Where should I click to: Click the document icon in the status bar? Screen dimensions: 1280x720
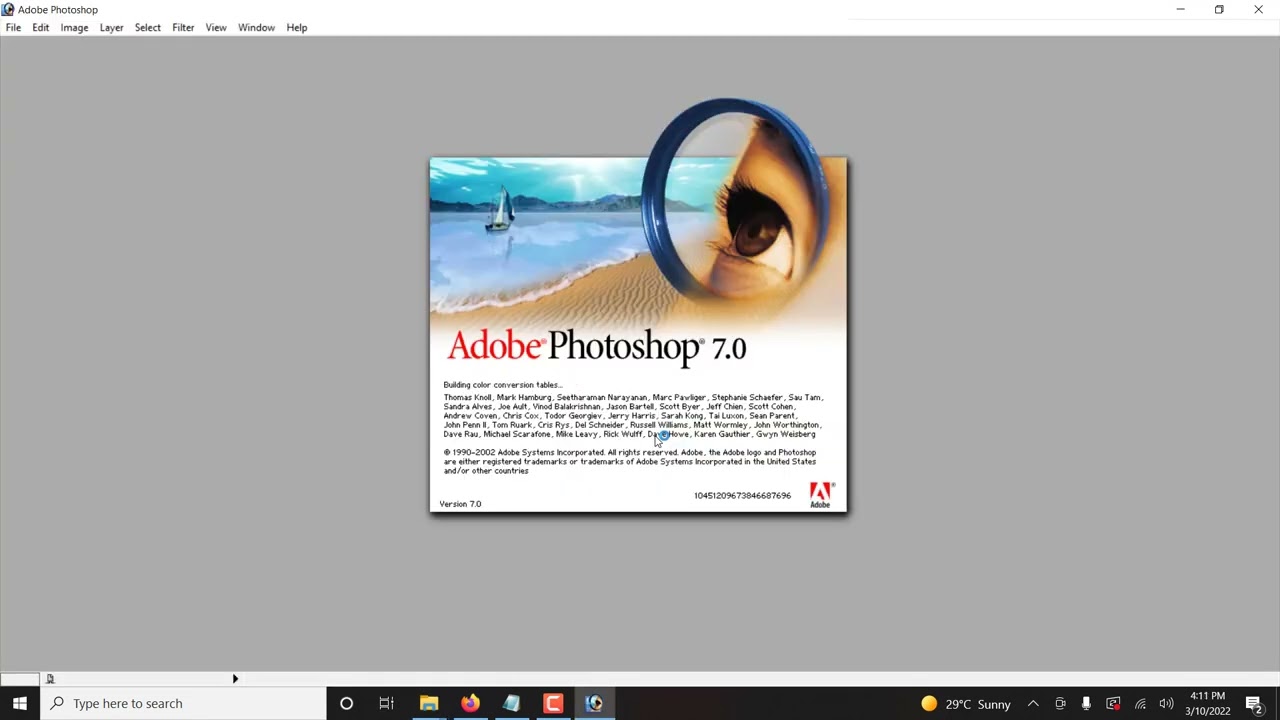(x=50, y=679)
